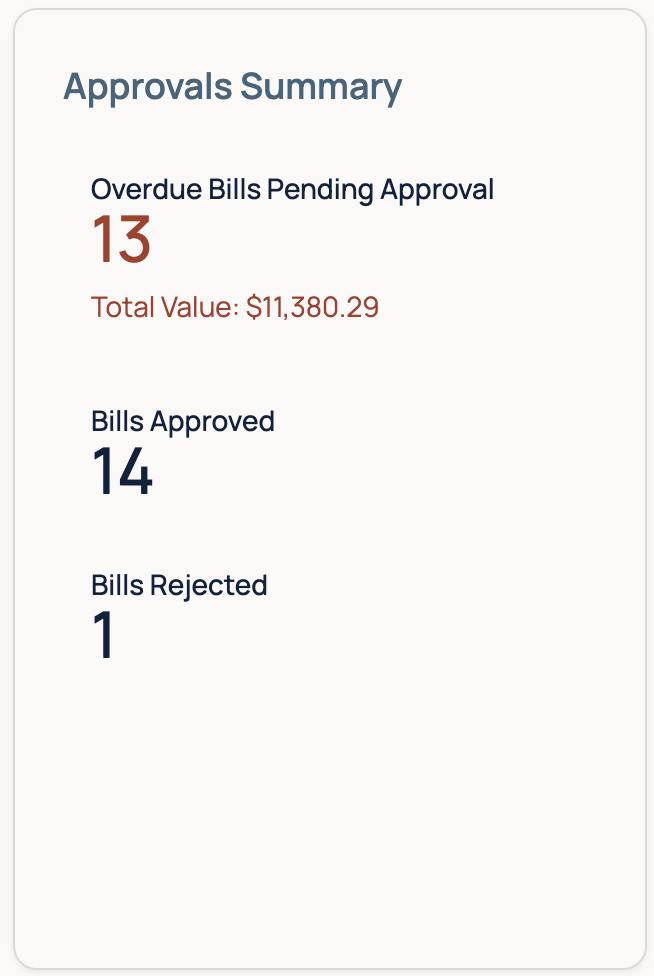The height and width of the screenshot is (976, 654).
Task: Click the rejected bills count 1
Action: point(103,634)
